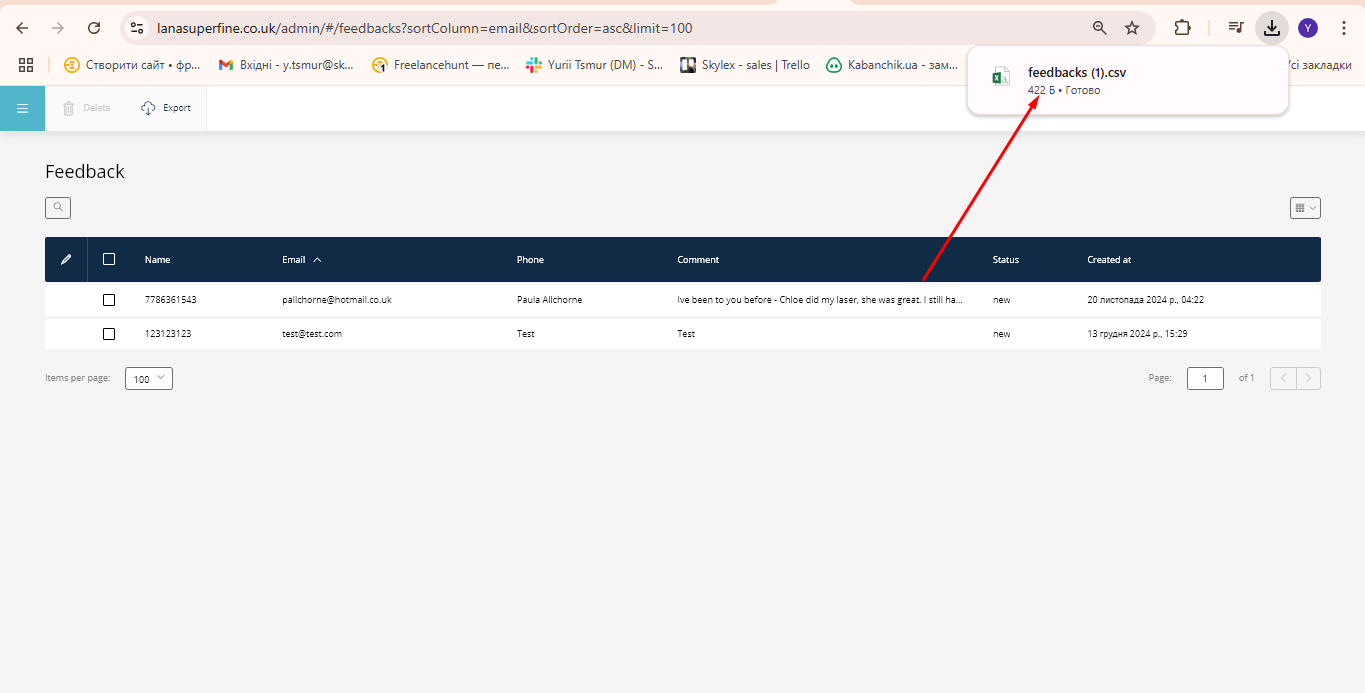This screenshot has height=693, width=1365.
Task: Open the hamburger sidebar menu
Action: pos(22,108)
